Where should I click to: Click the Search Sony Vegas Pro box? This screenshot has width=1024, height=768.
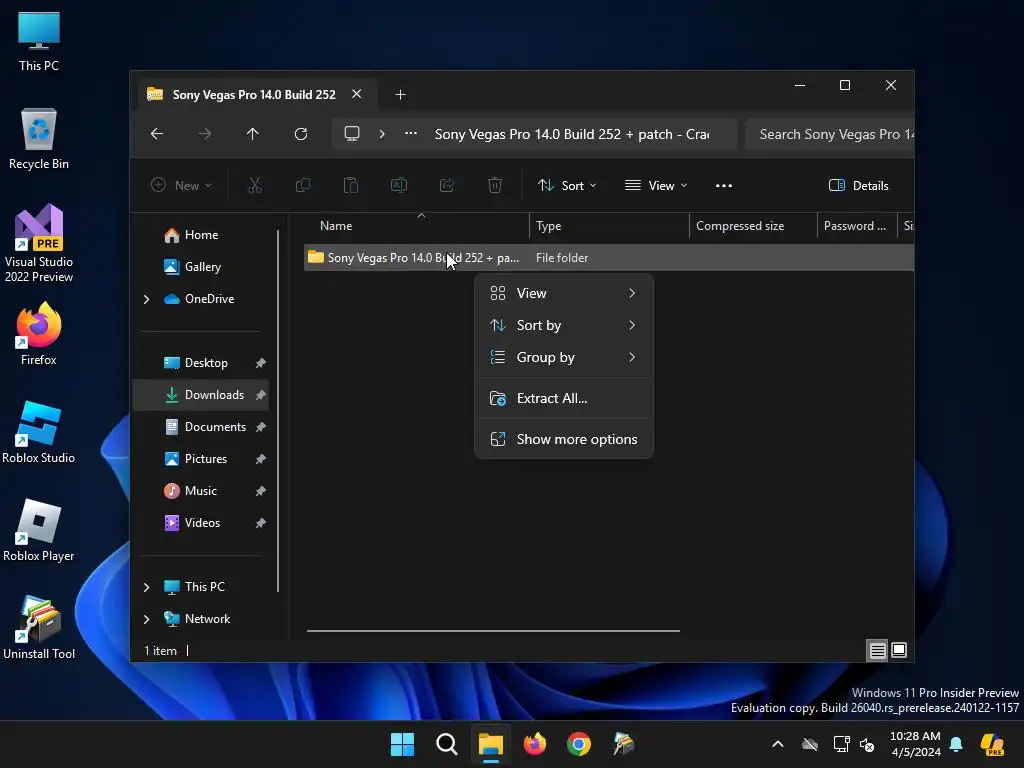(830, 134)
